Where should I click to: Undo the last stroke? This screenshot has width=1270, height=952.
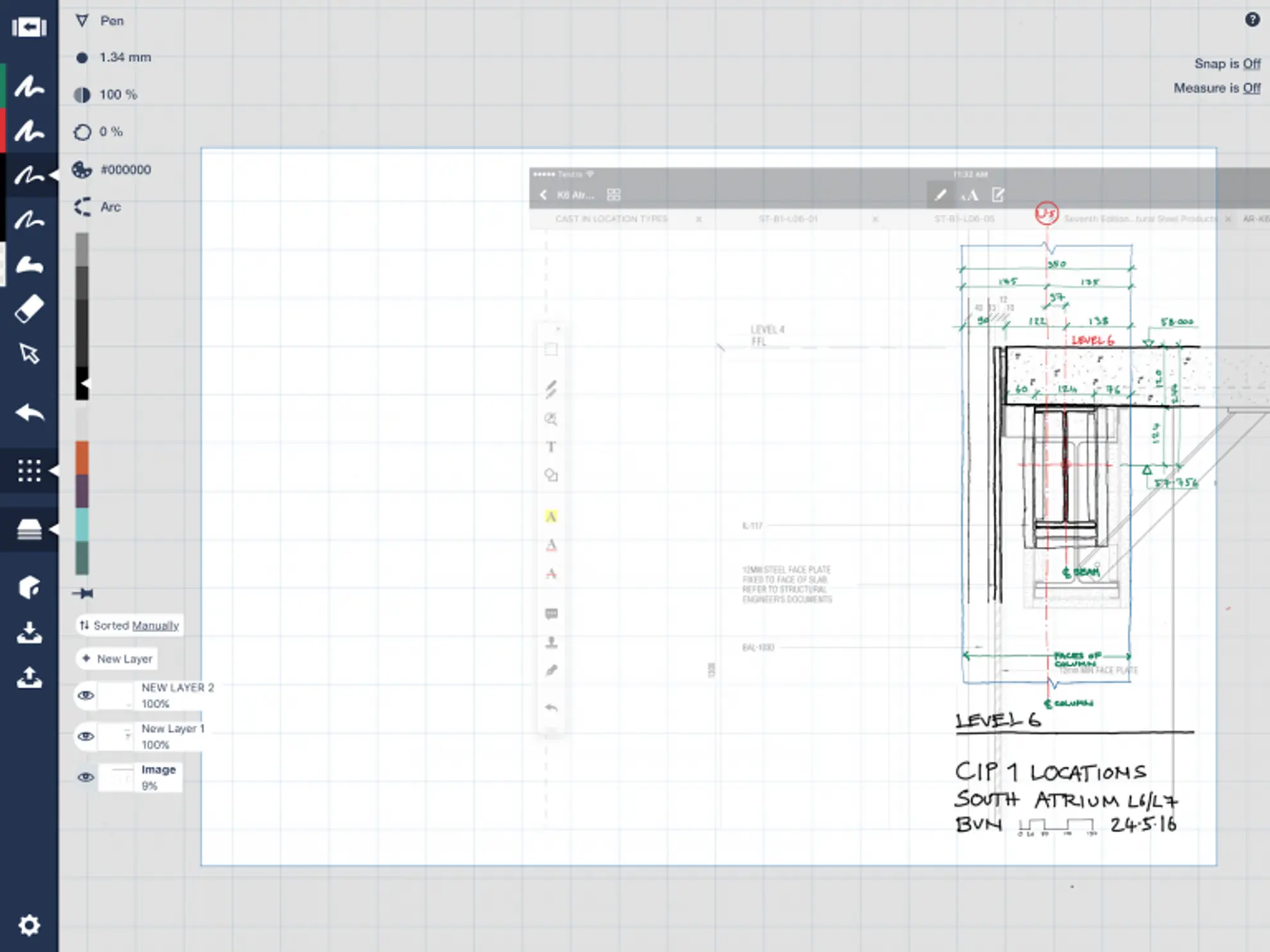tap(29, 413)
